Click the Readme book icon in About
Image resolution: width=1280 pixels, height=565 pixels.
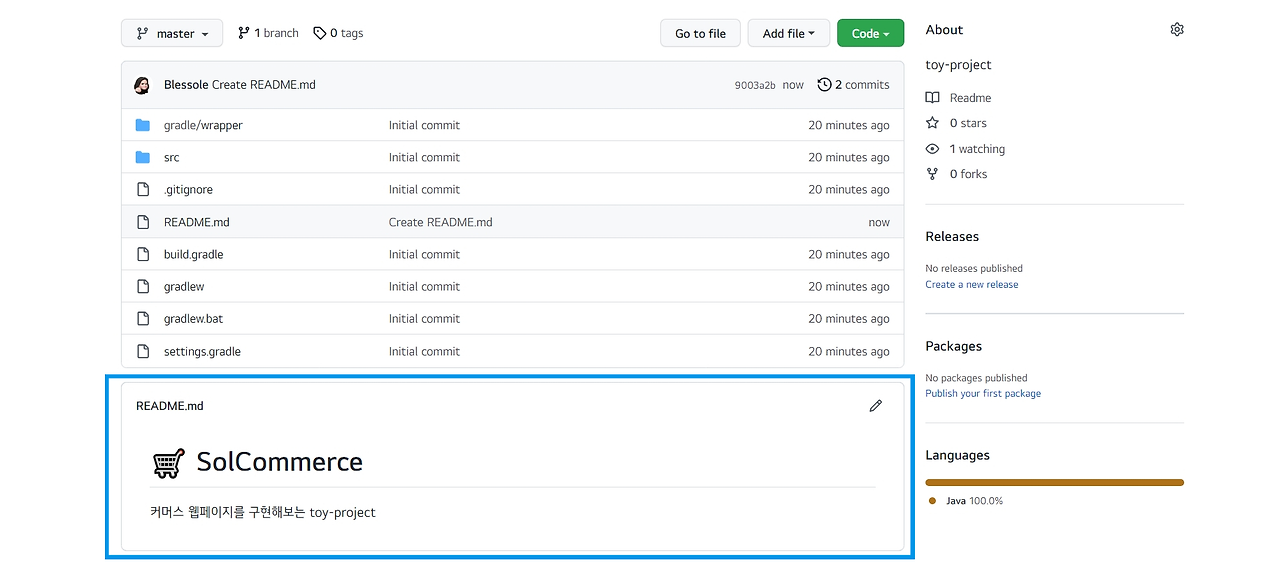[933, 98]
